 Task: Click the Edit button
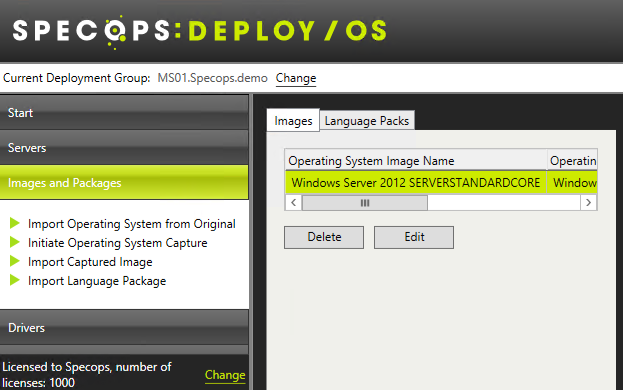point(414,237)
